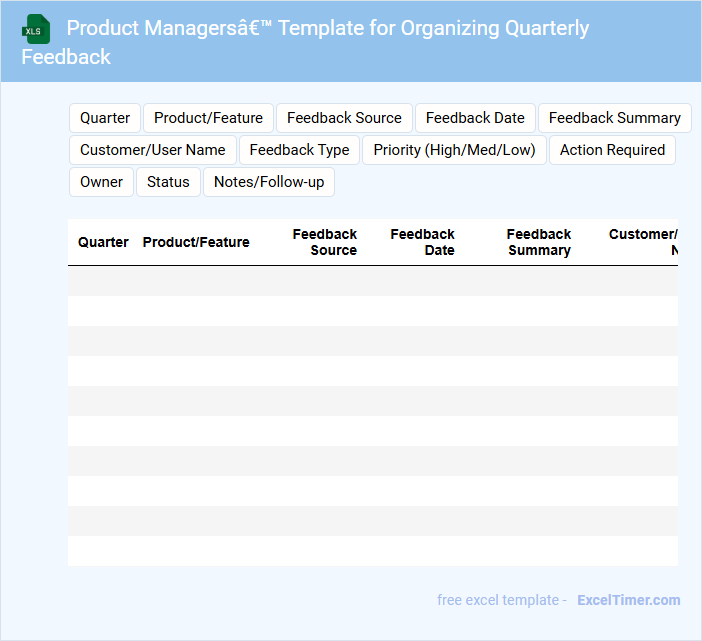Select the Status tag chip
Viewport: 702px width, 641px height.
[168, 182]
